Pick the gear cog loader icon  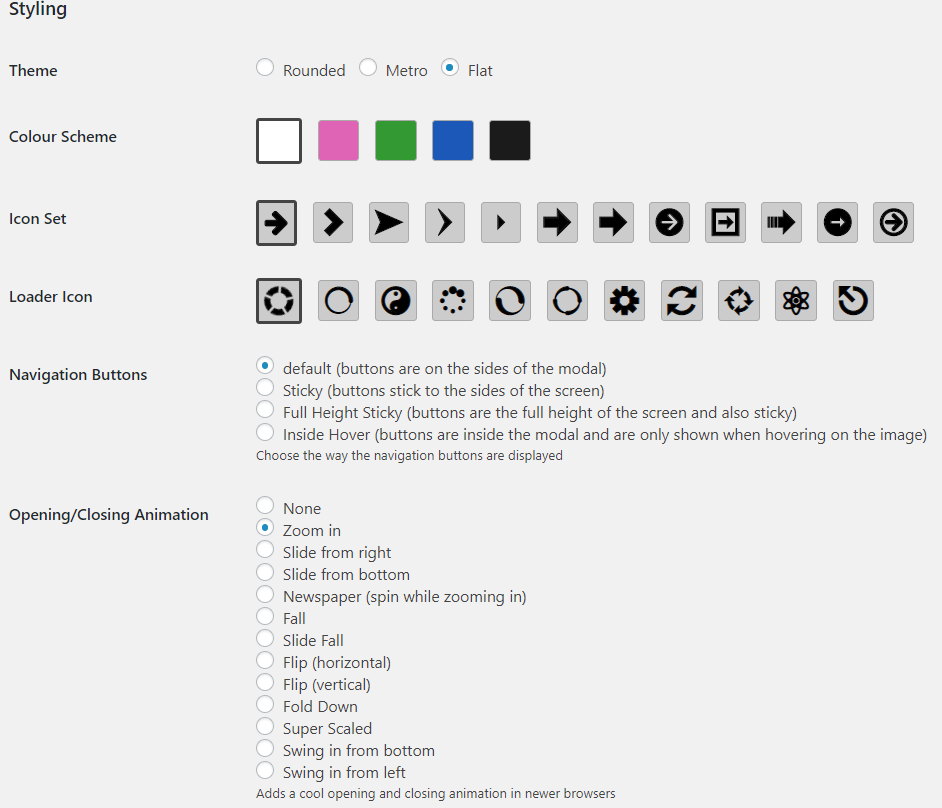(x=624, y=300)
